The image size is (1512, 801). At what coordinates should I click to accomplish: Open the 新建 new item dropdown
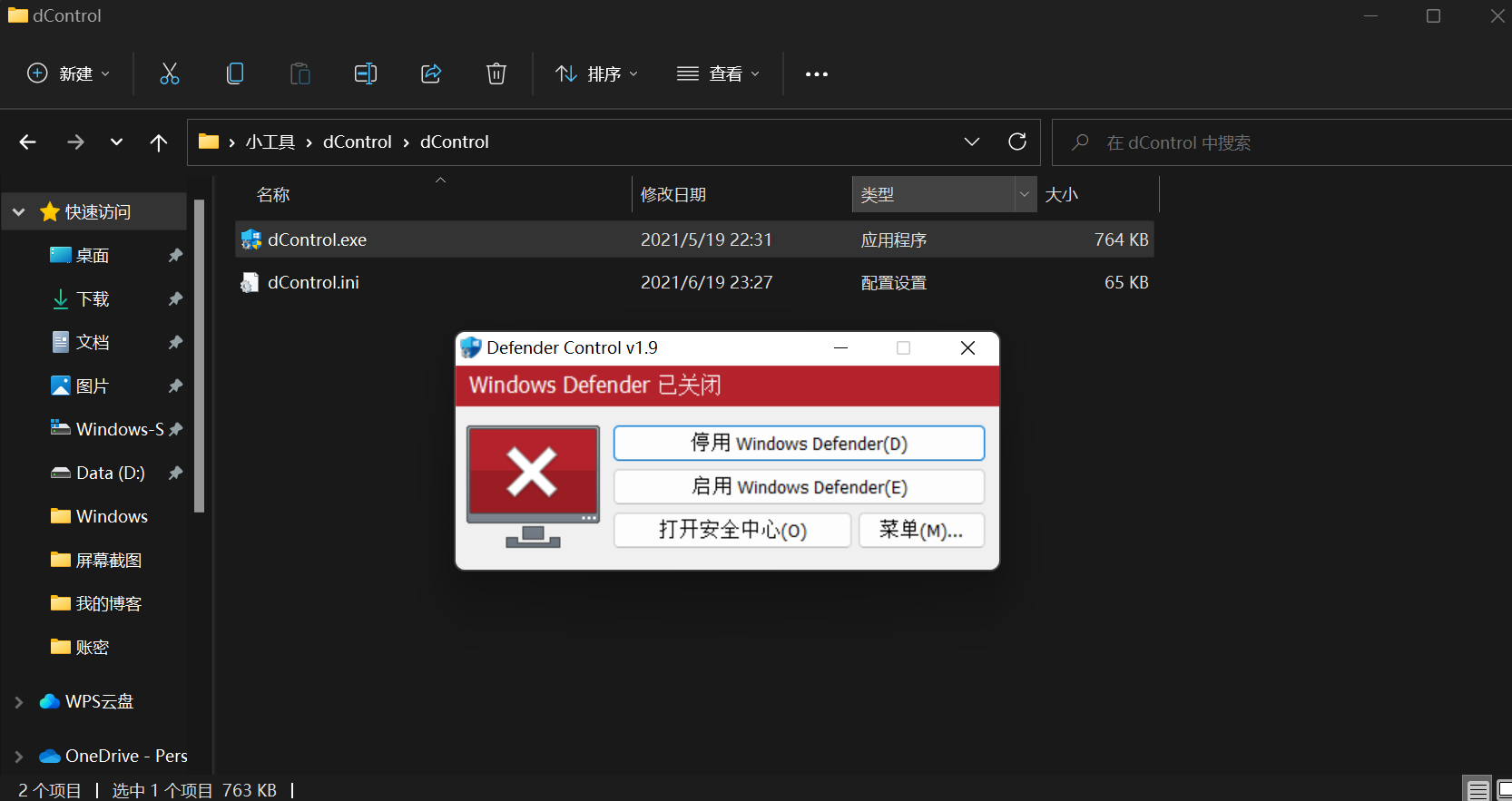(x=68, y=73)
